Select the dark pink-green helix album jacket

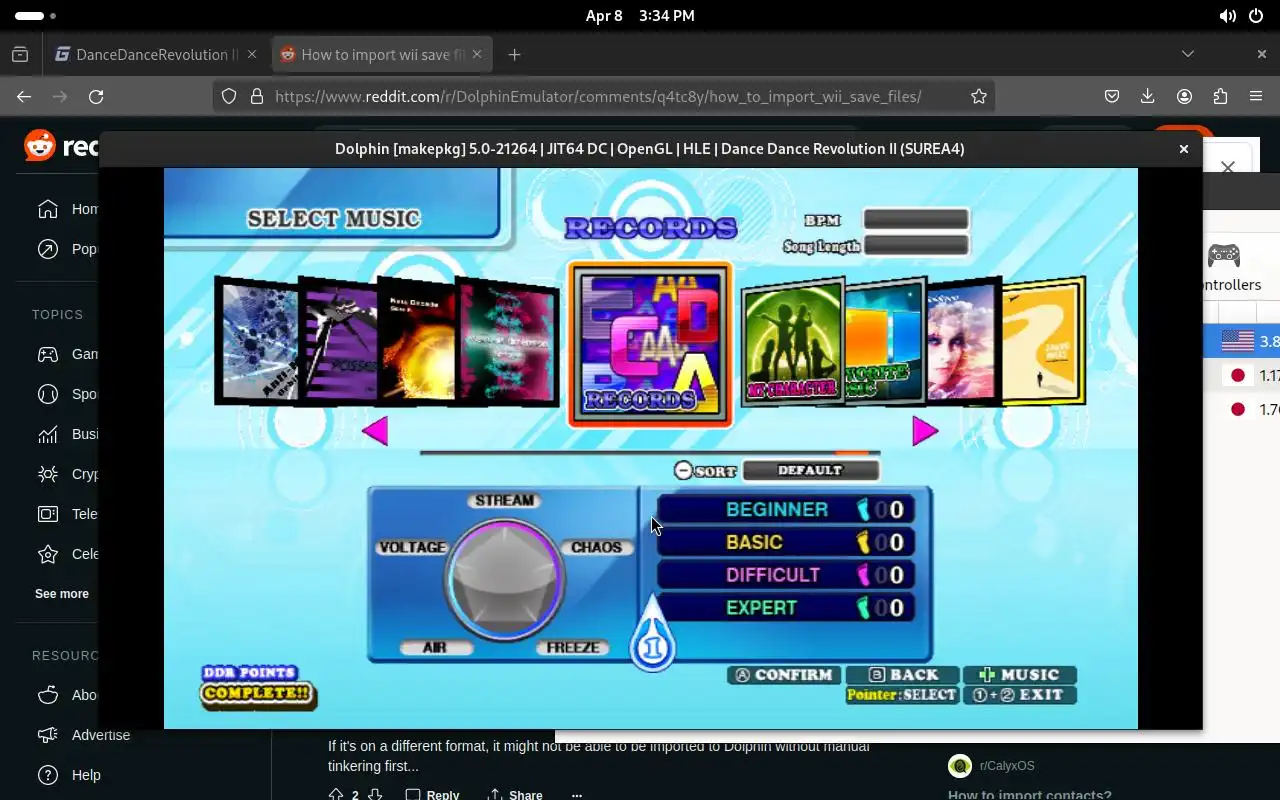(508, 343)
